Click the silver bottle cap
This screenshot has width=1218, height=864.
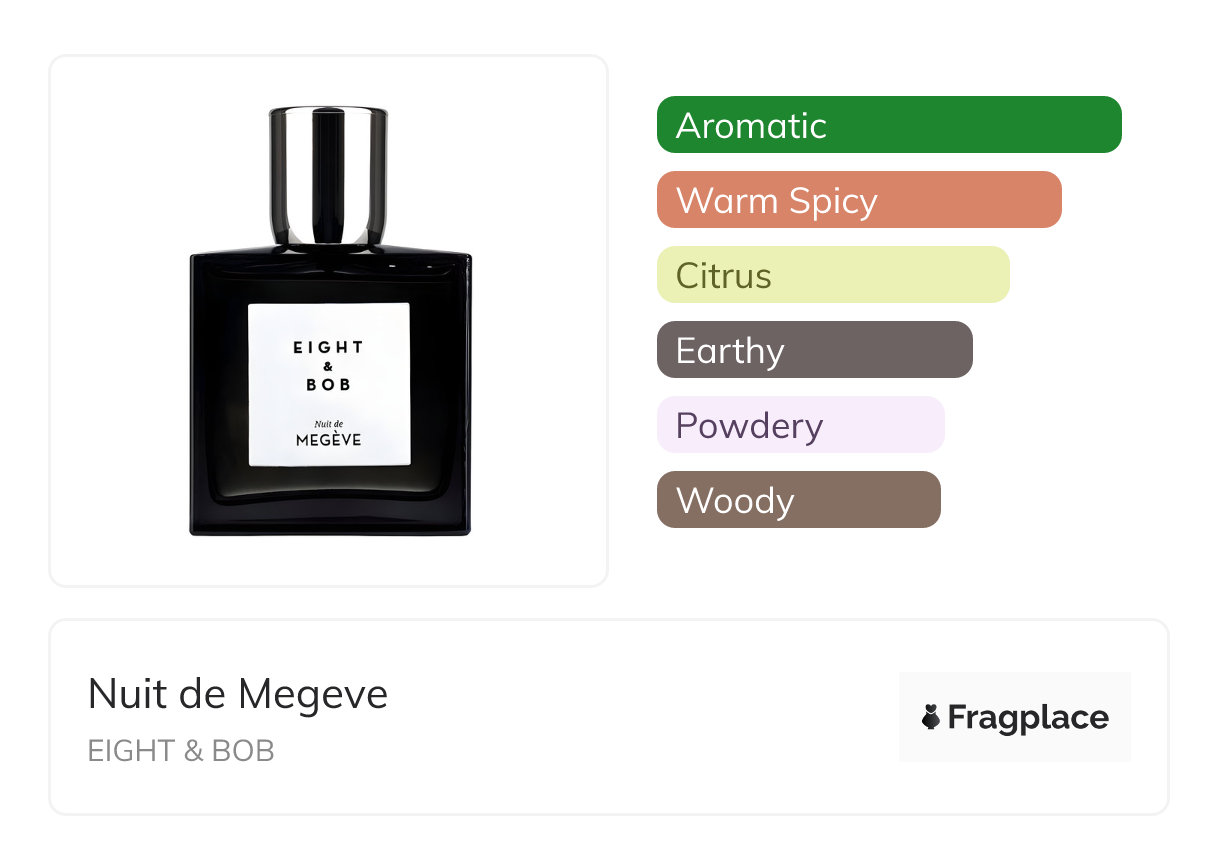pos(329,175)
